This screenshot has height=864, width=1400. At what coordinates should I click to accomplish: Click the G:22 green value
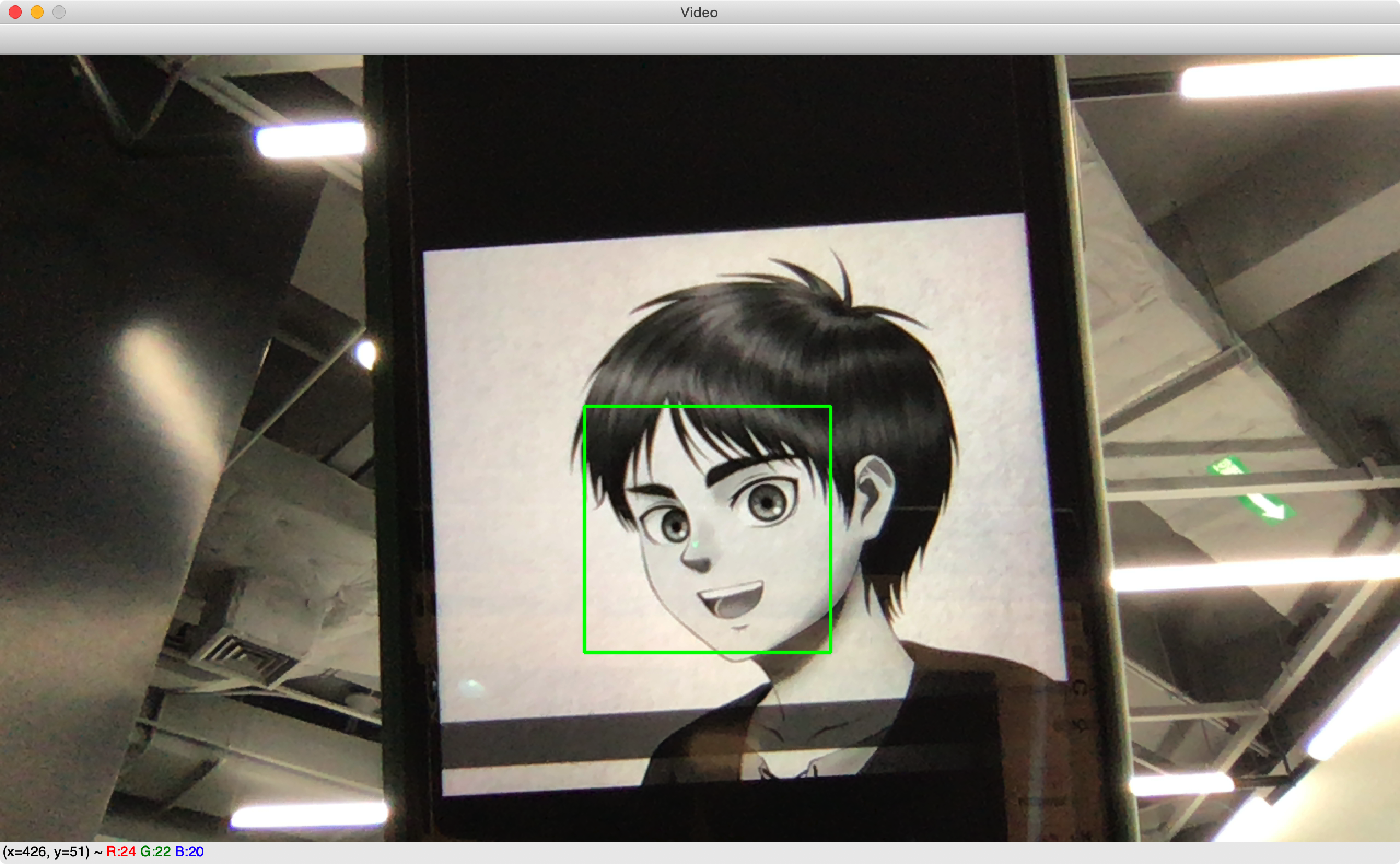(x=155, y=851)
